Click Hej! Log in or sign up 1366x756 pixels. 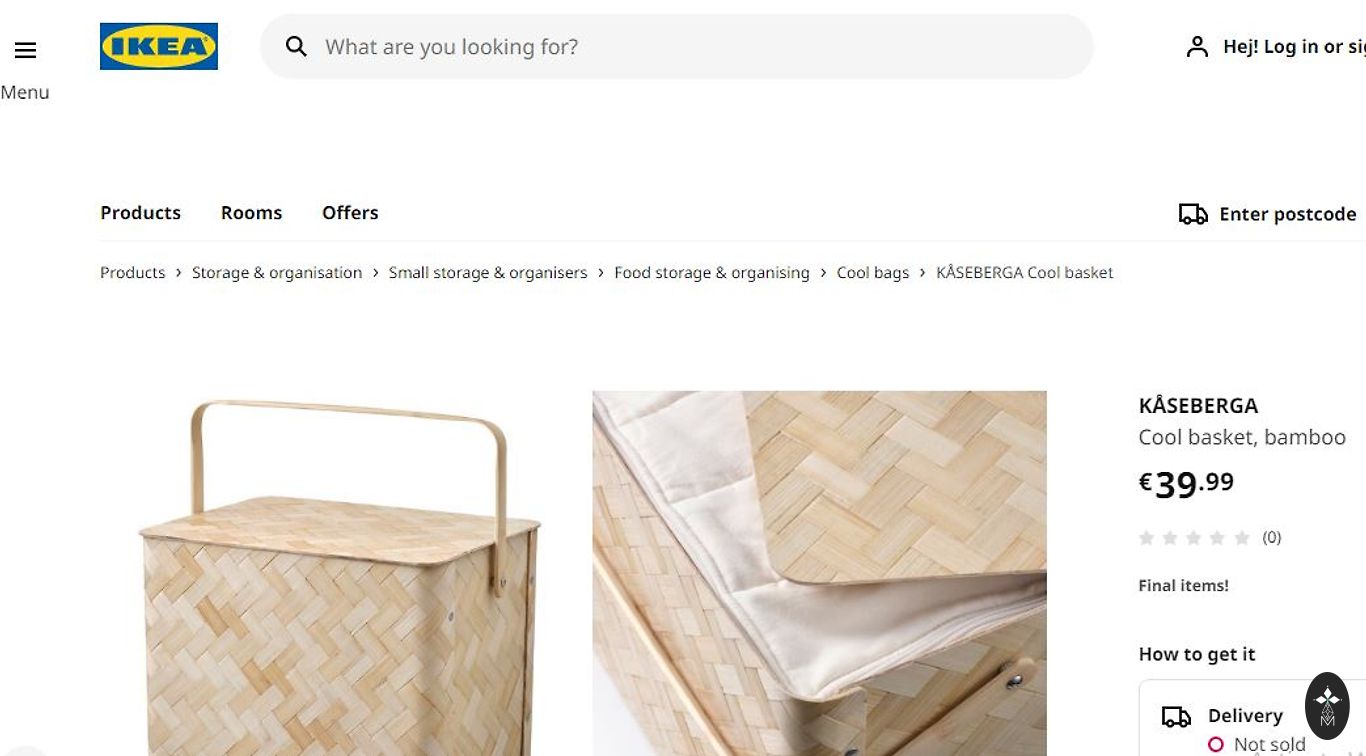point(1294,47)
